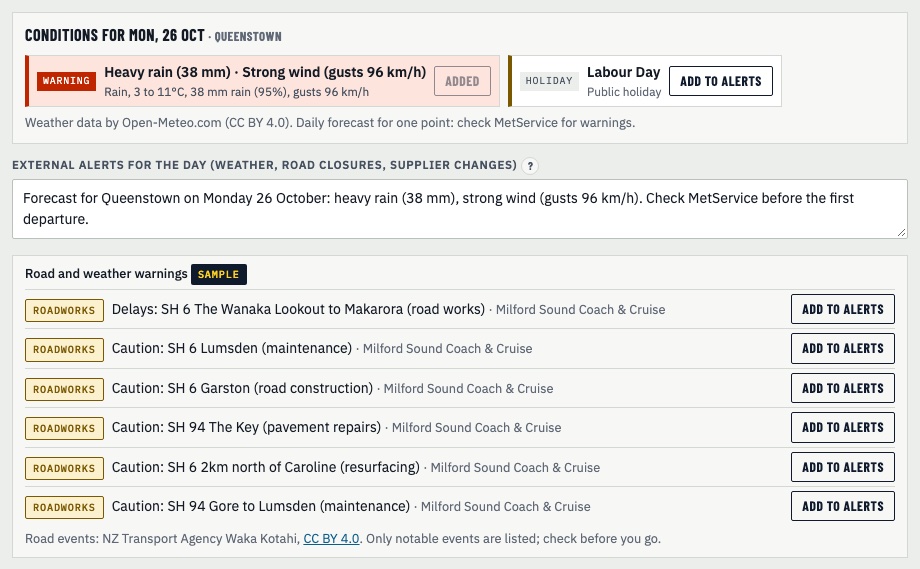Click 'Conditions for Mon, 26 Oct' heading
920x569 pixels.
[114, 35]
